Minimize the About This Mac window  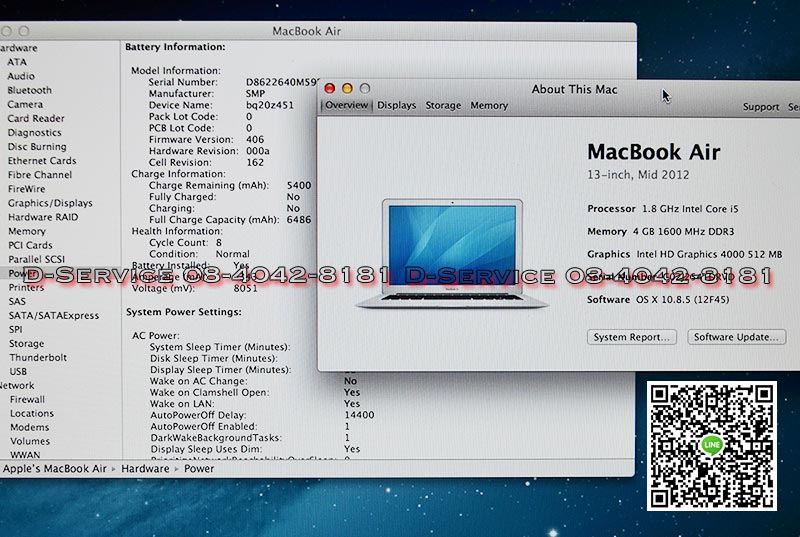point(347,88)
